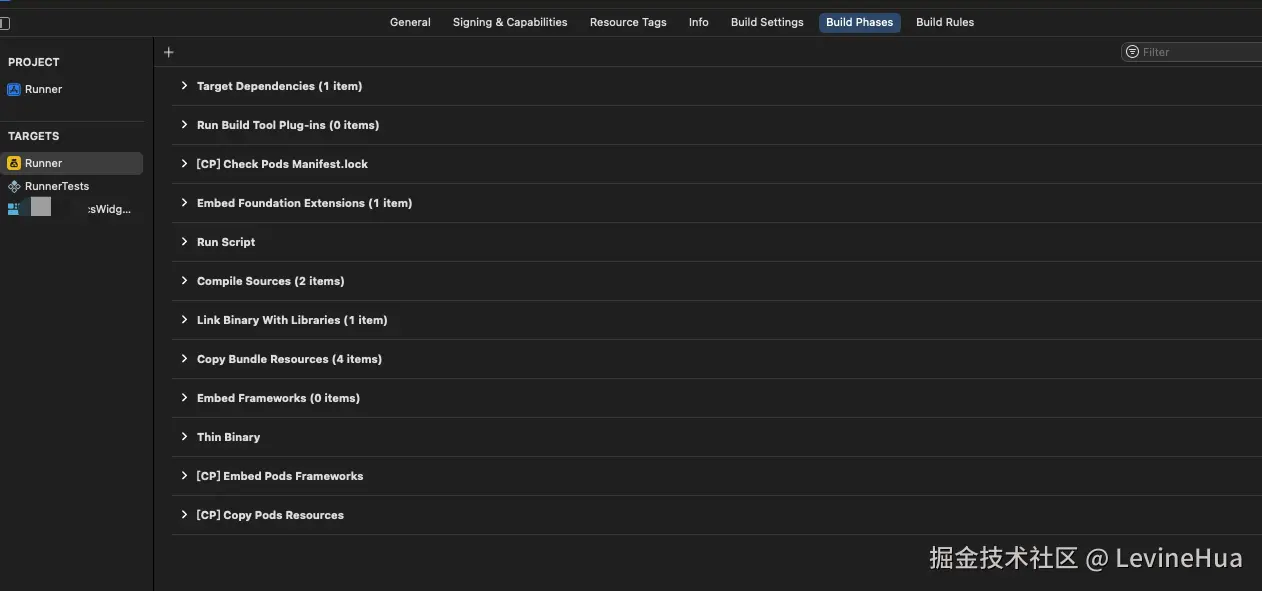Expand Embed Foundation Extensions chevron

click(x=184, y=203)
